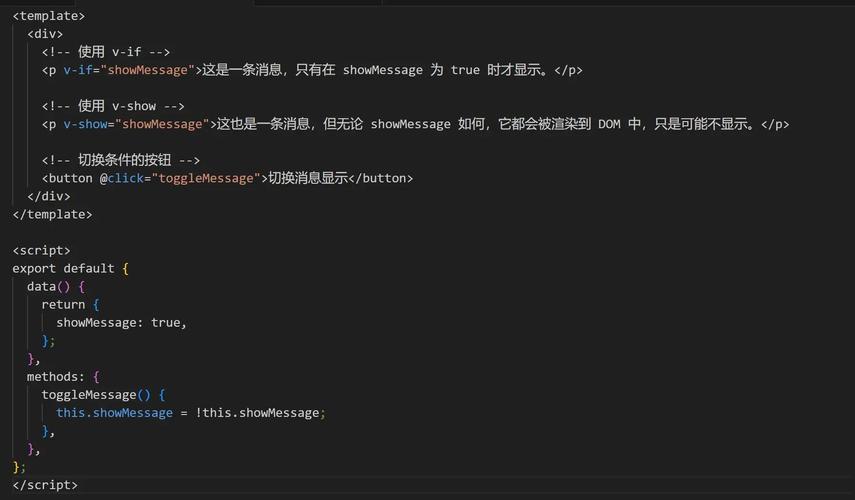Click the v-if attribute name
The image size is (855, 500).
coord(78,70)
